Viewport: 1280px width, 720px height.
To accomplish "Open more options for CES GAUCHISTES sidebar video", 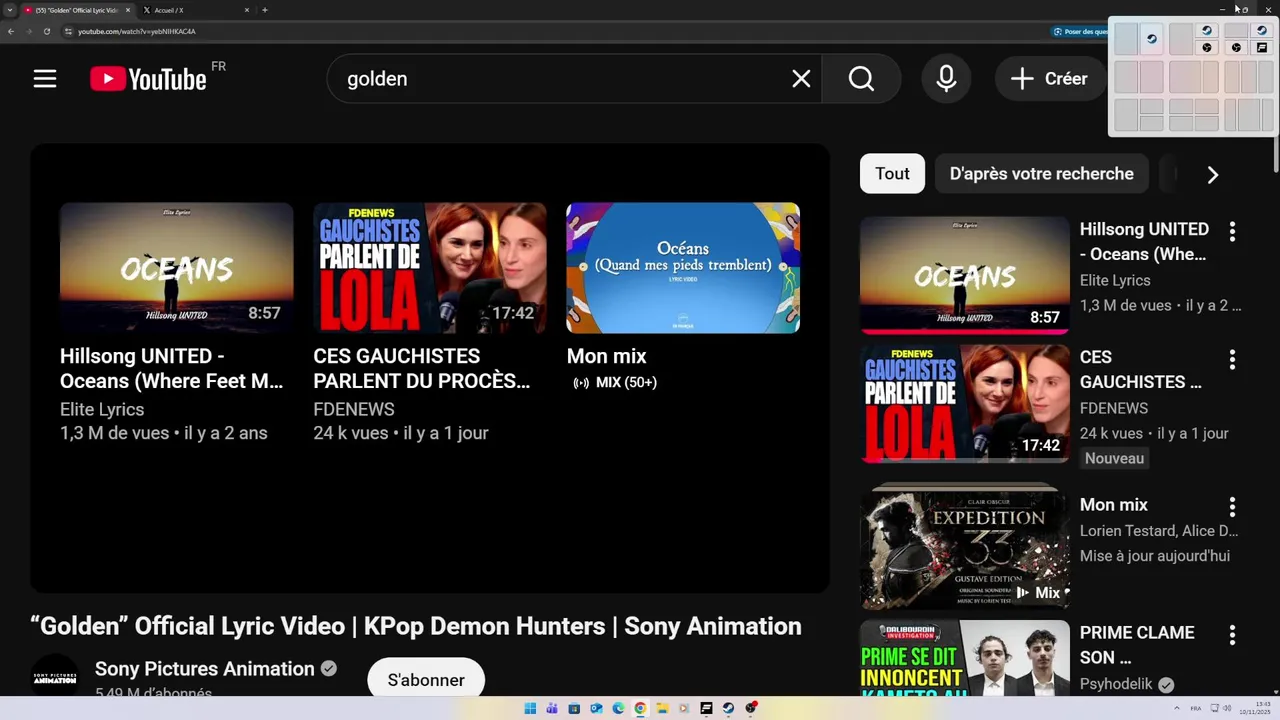I will tap(1232, 359).
